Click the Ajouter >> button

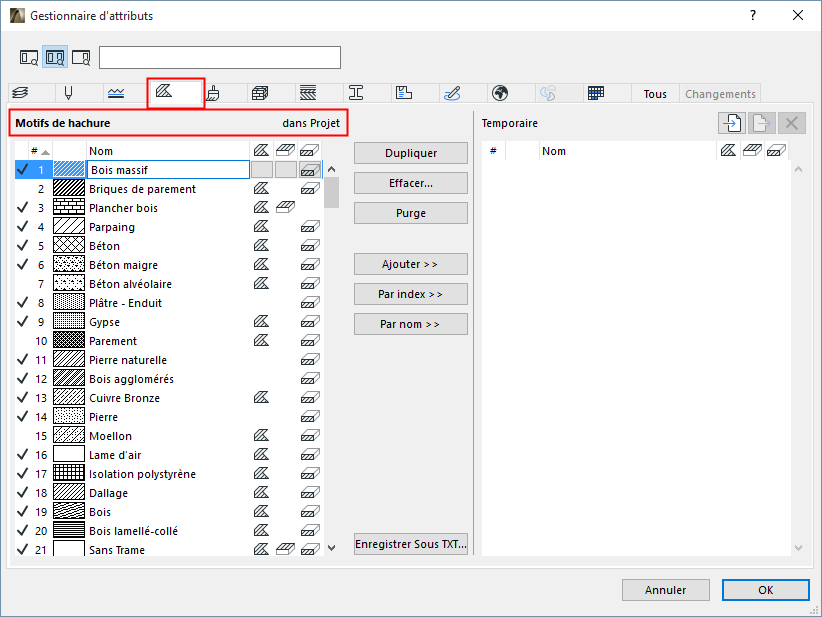(410, 264)
